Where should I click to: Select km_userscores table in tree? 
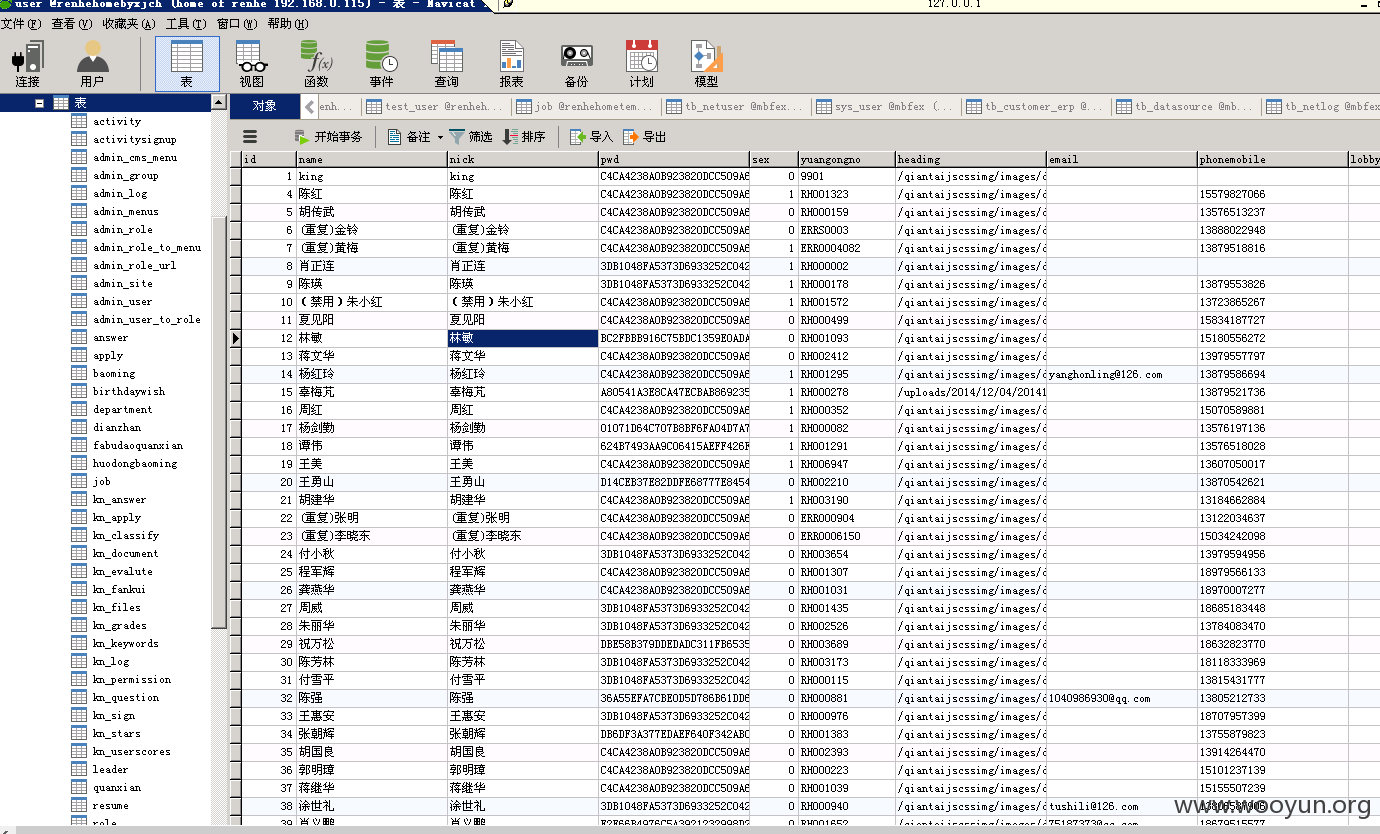[x=132, y=751]
